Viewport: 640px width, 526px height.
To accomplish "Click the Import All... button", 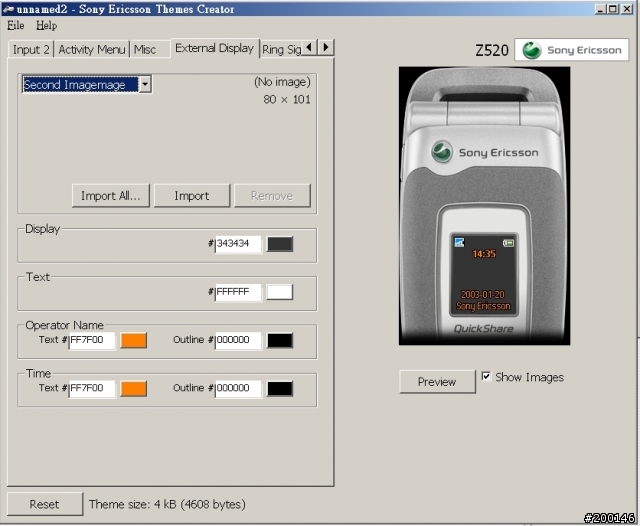I will [111, 196].
